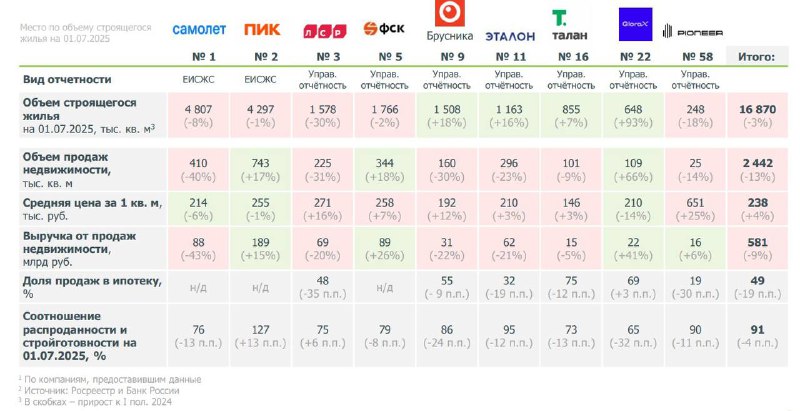Select the green талан logo

[x=569, y=25]
